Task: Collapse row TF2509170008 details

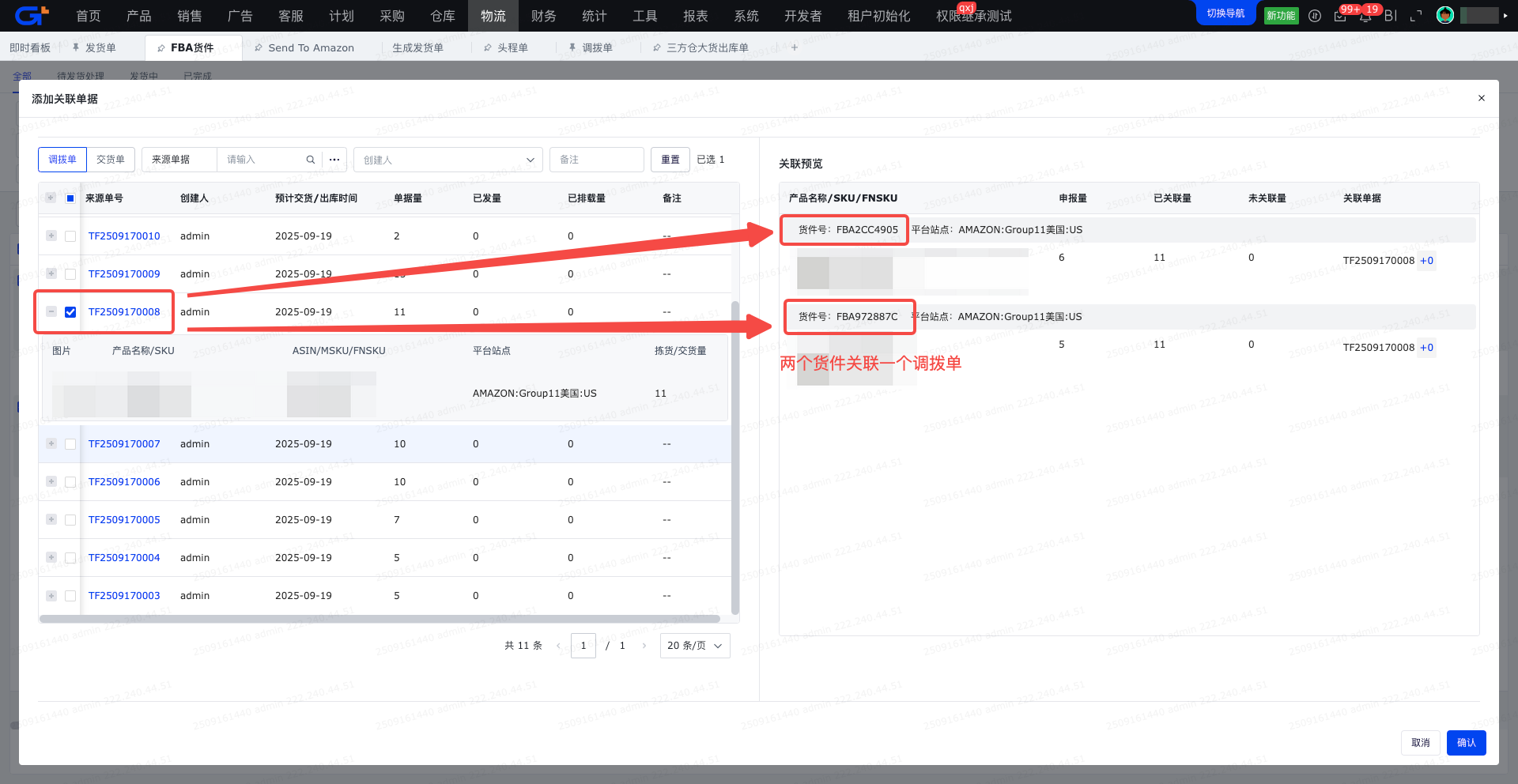Action: point(51,311)
